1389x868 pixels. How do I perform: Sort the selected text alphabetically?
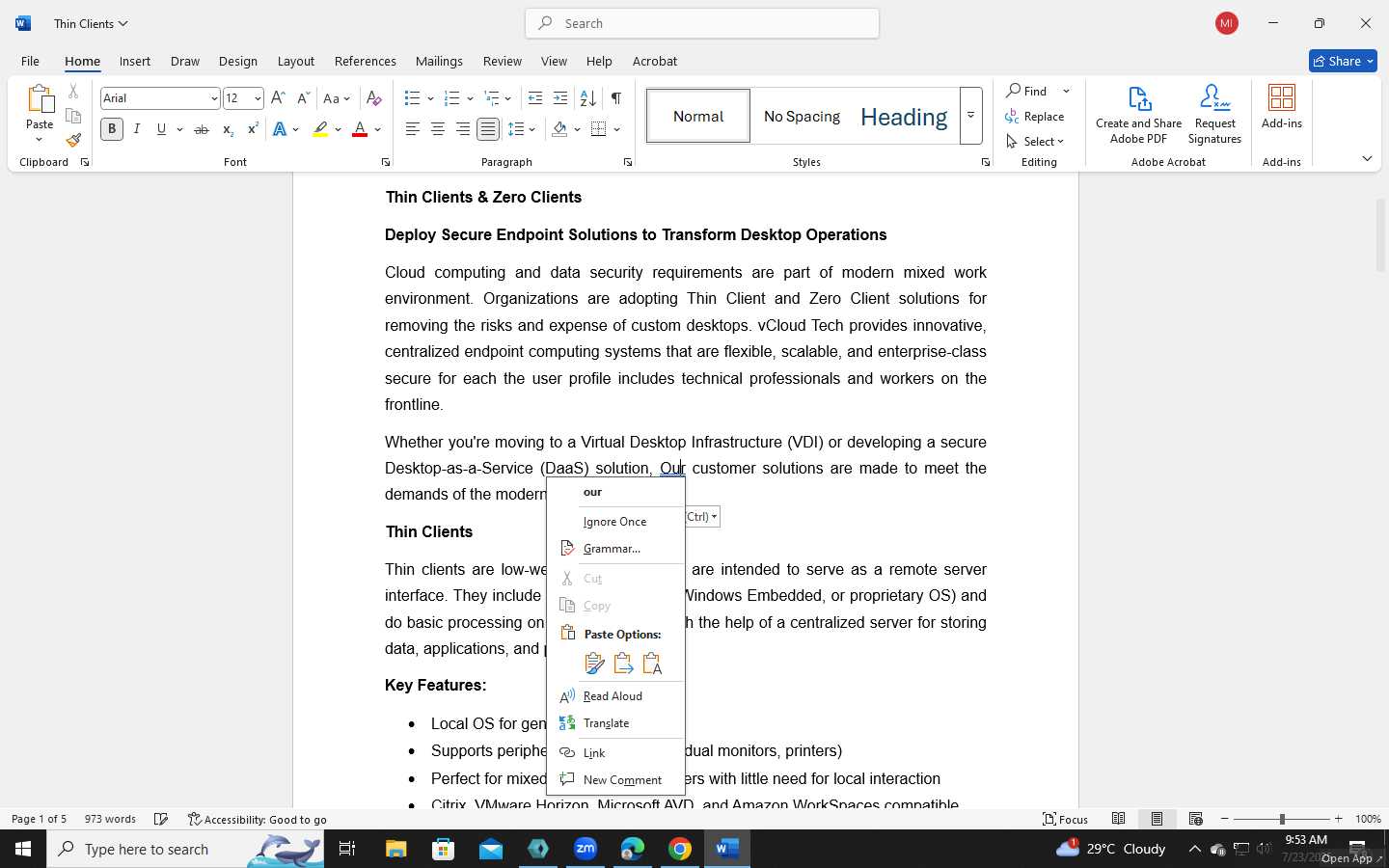(587, 98)
